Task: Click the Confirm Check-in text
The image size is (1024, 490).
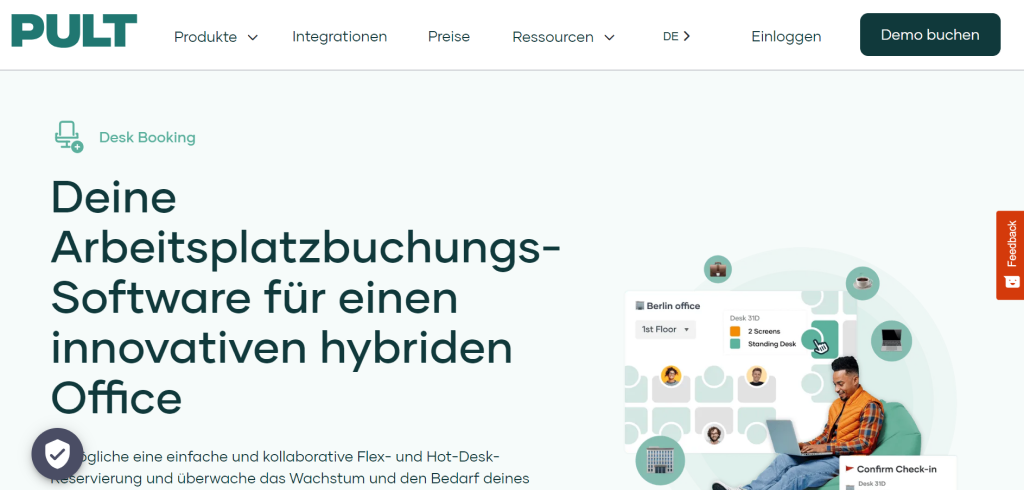Action: tap(897, 469)
